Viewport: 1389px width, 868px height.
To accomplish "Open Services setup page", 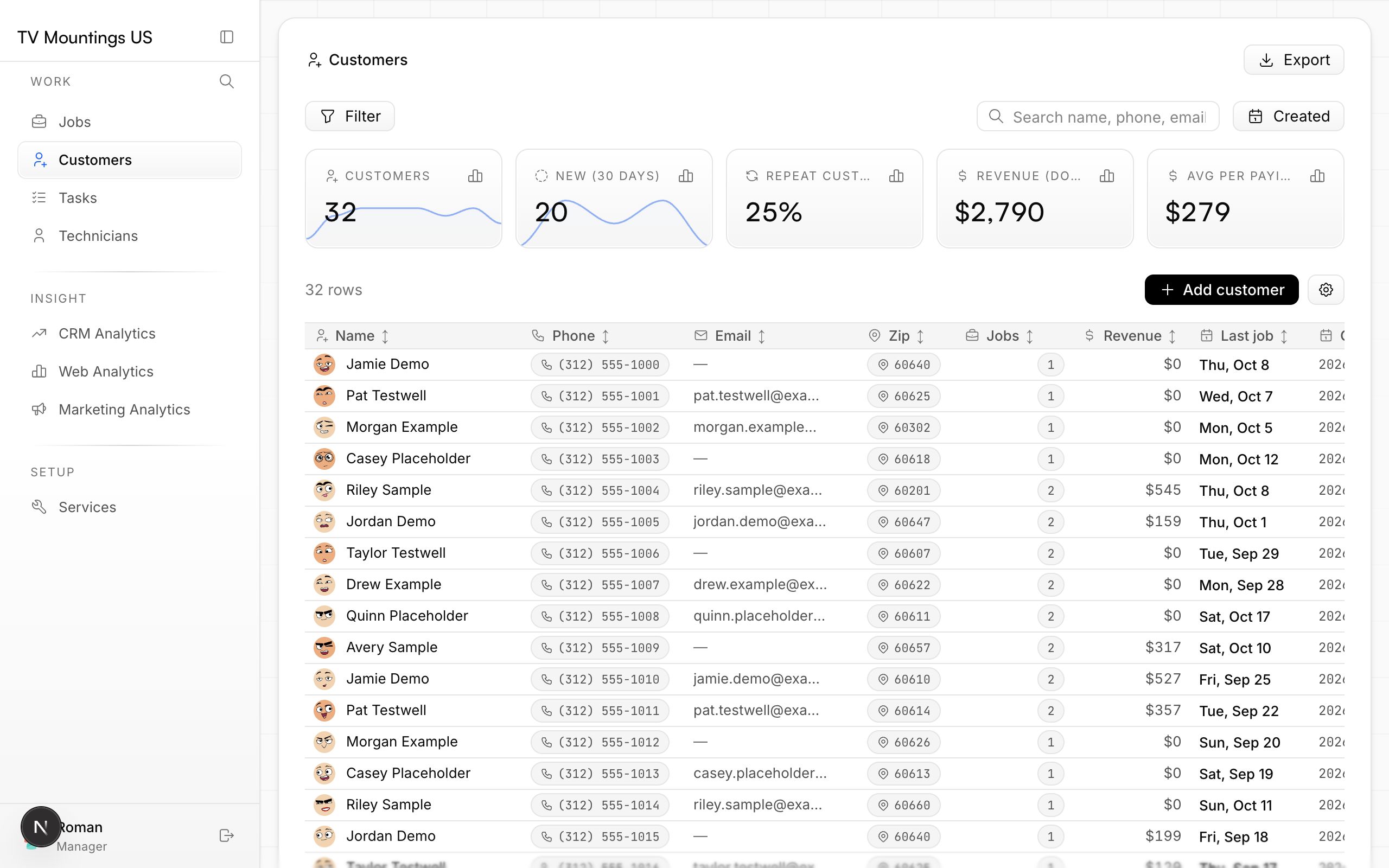I will [130, 507].
